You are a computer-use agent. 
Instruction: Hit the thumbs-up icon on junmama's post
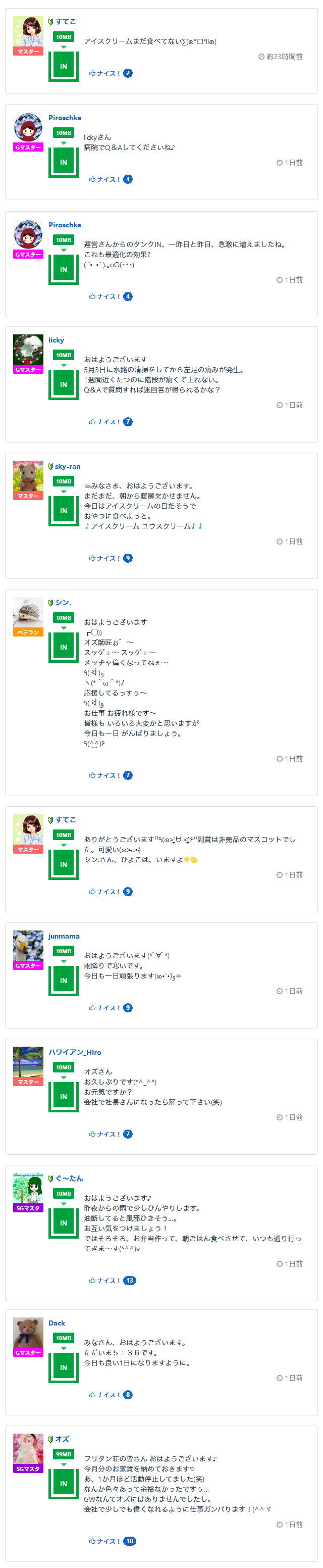pos(92,1008)
